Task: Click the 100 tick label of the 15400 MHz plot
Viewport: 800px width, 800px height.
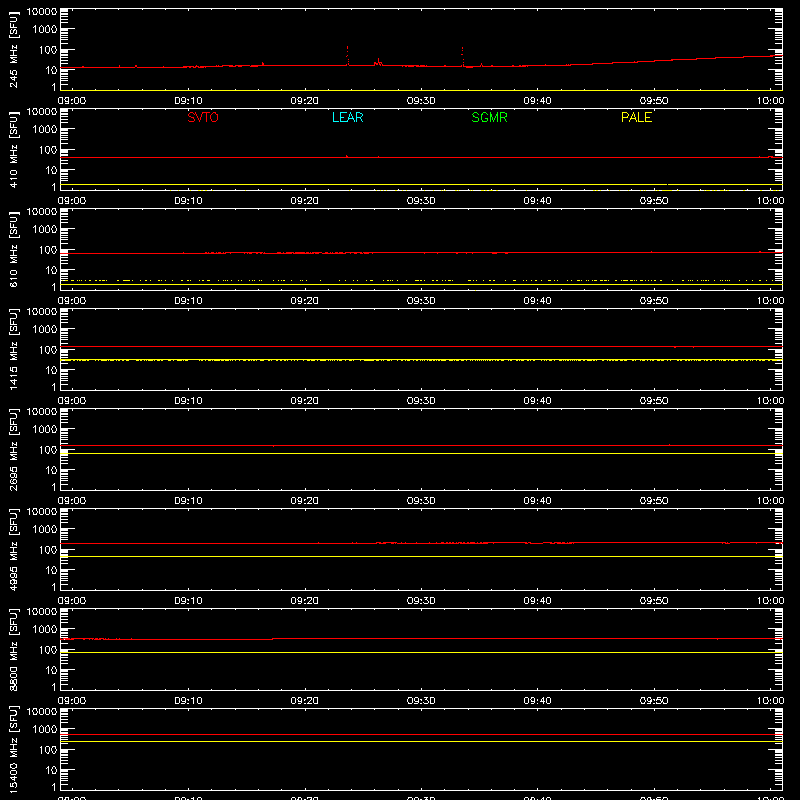Action: (48, 749)
